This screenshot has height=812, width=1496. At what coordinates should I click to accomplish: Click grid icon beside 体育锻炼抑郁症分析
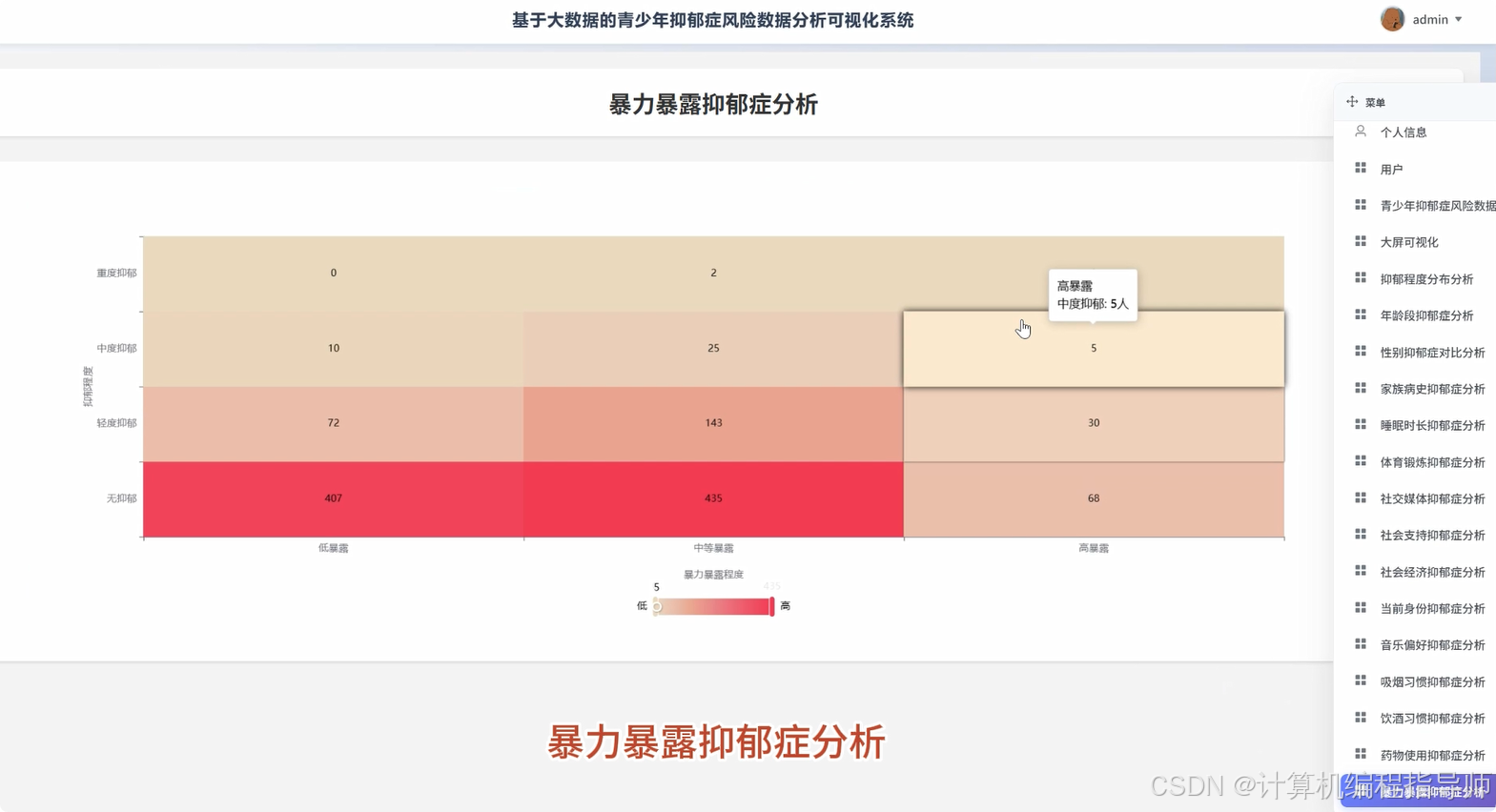[1361, 461]
